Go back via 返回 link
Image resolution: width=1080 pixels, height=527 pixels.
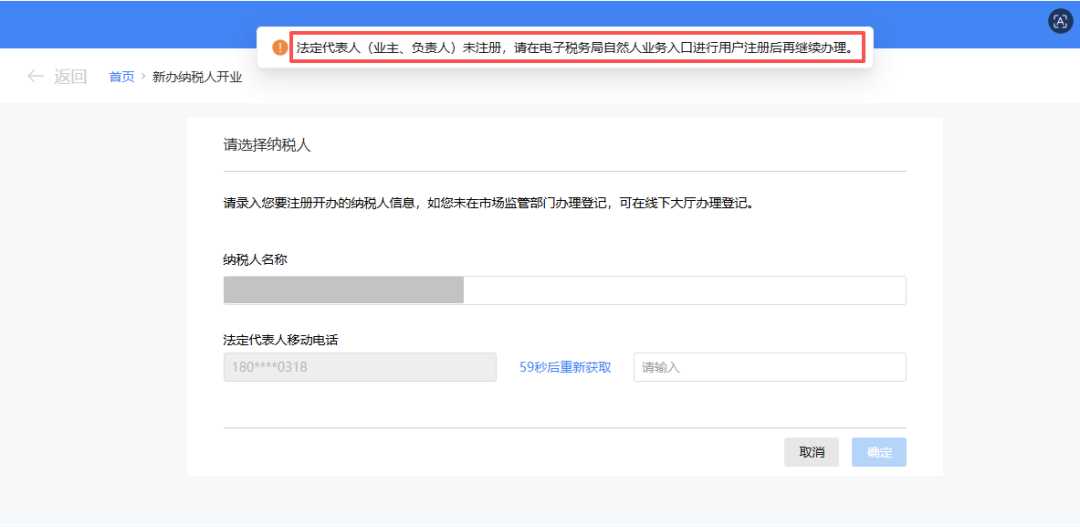(x=70, y=76)
